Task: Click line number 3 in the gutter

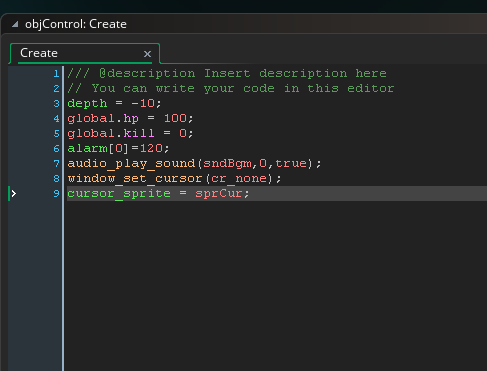Action: tap(57, 103)
